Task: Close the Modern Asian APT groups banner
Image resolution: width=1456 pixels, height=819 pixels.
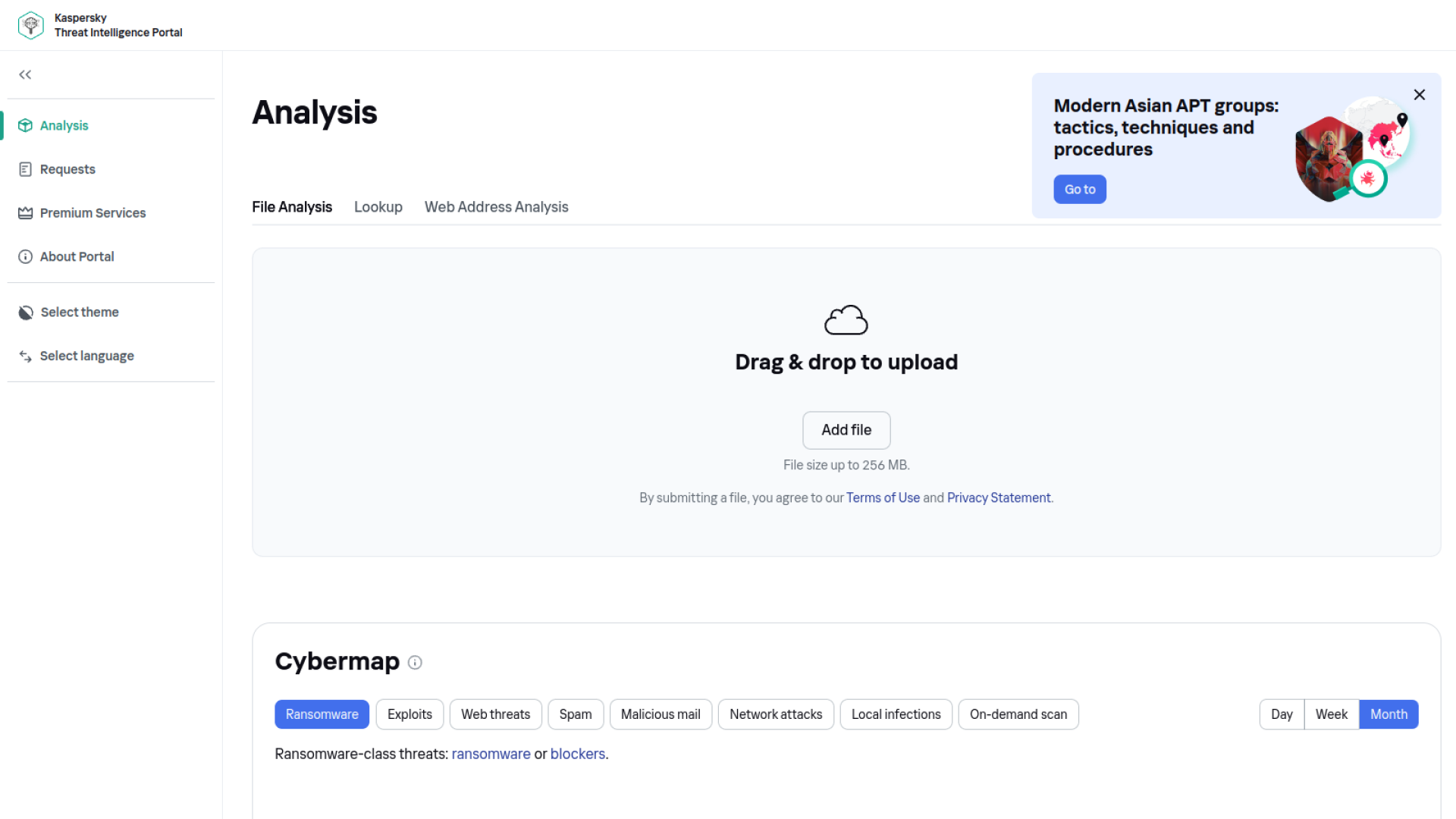Action: coord(1419,95)
